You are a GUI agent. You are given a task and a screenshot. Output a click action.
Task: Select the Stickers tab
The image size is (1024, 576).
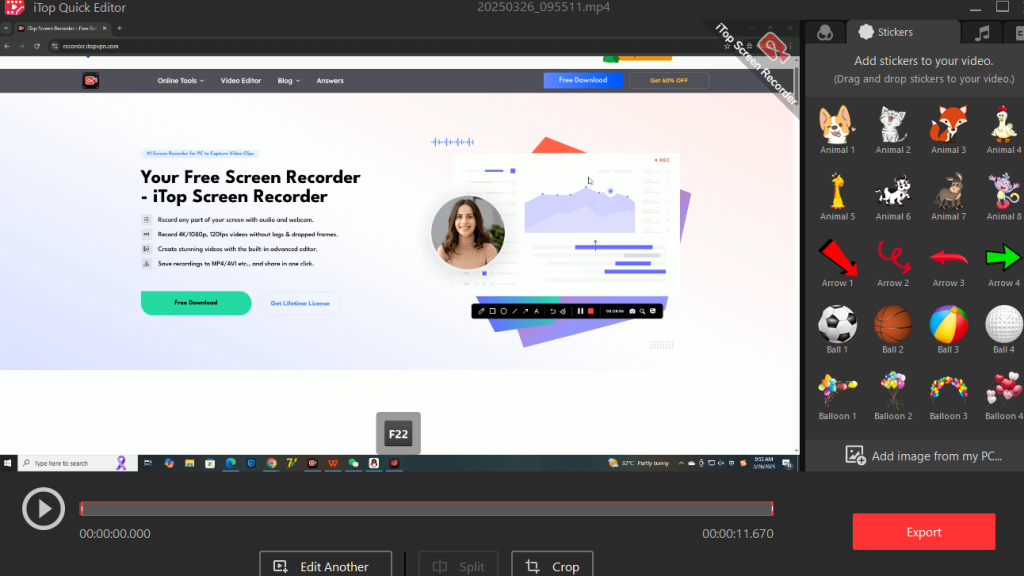tap(885, 33)
